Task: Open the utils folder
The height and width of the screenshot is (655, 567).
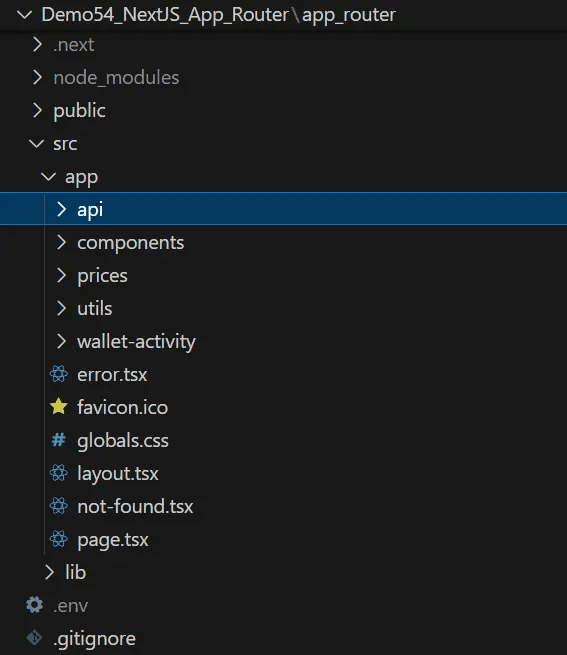Action: point(95,308)
